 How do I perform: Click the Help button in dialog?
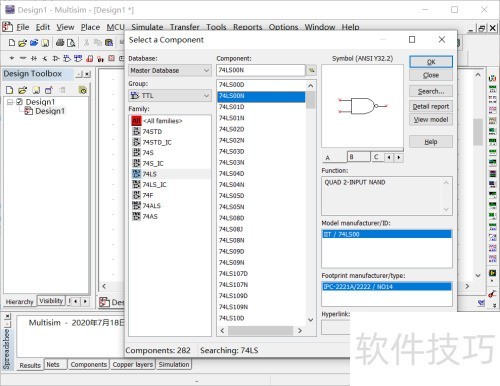[431, 142]
